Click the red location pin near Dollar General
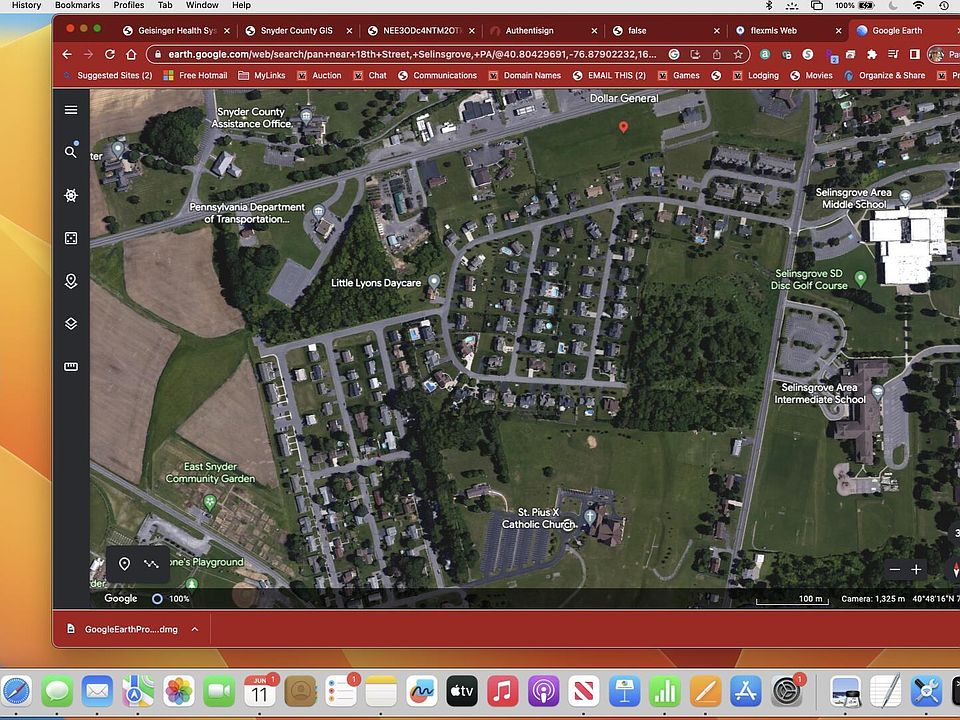The height and width of the screenshot is (720, 960). 624,127
